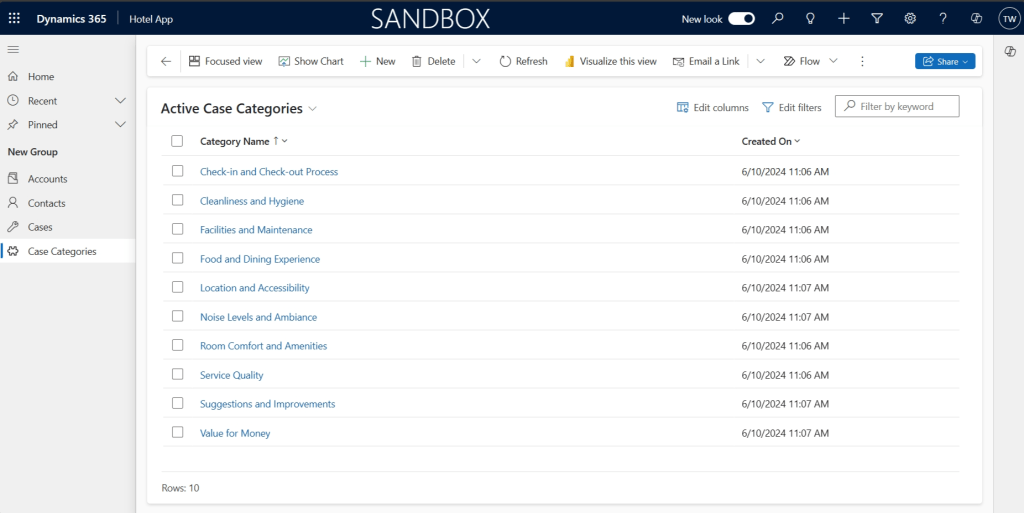This screenshot has width=1024, height=513.
Task: Check the Location and Accessibility row checkbox
Action: (178, 287)
